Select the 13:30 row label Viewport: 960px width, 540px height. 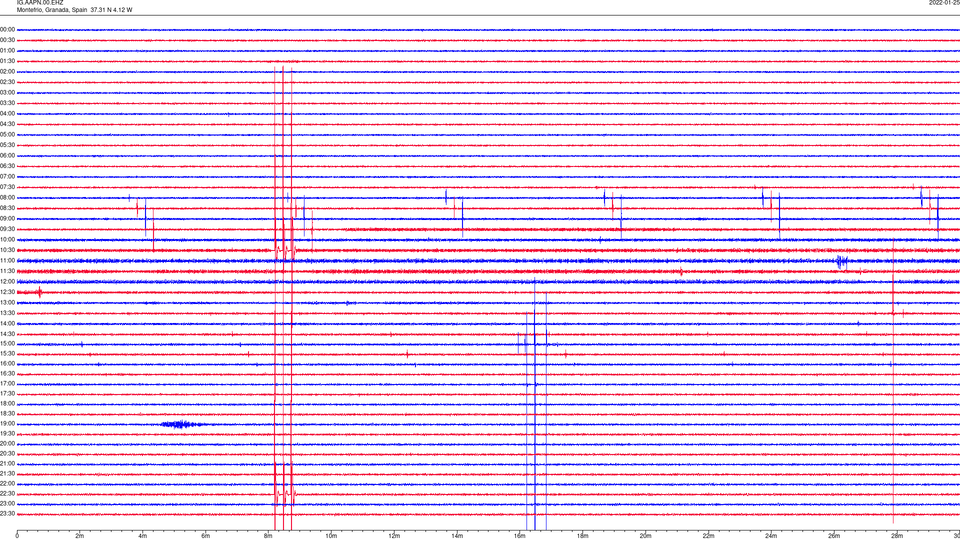pyautogui.click(x=7, y=313)
